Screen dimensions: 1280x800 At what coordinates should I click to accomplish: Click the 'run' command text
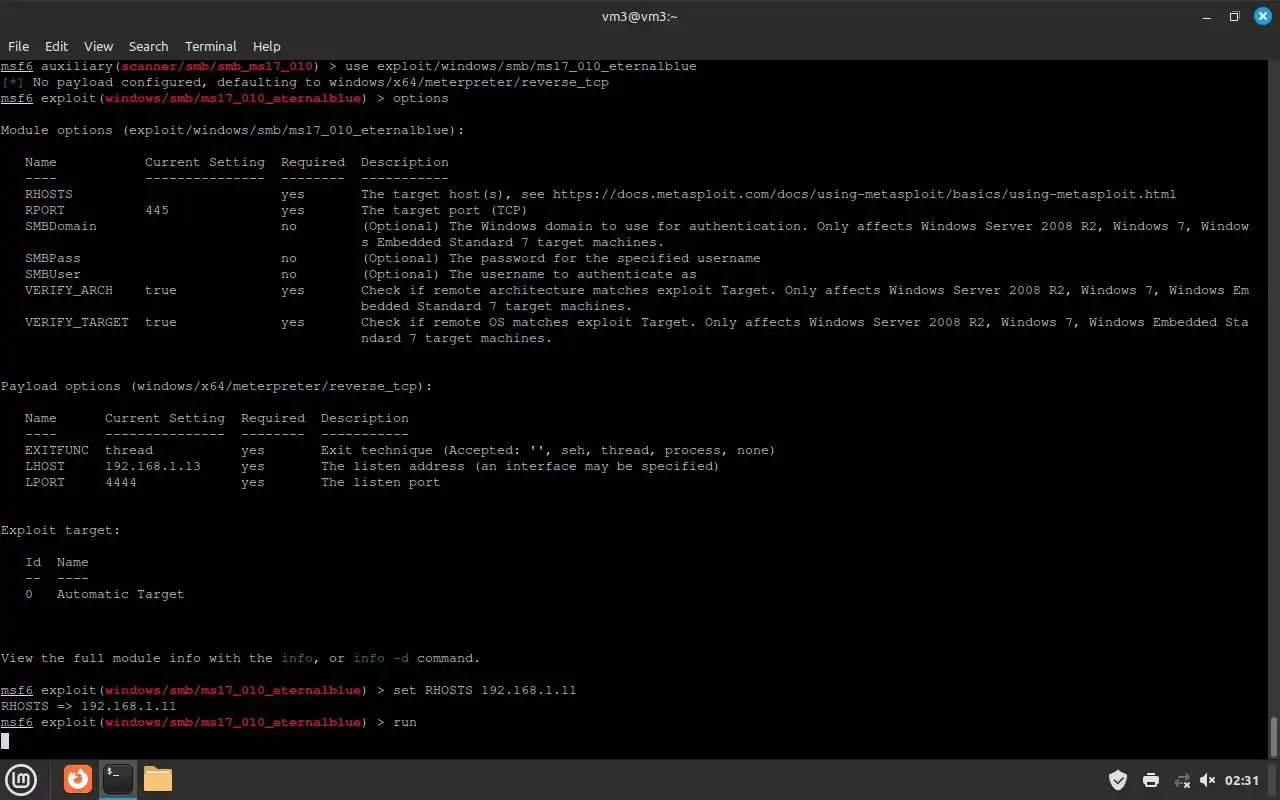pos(405,722)
